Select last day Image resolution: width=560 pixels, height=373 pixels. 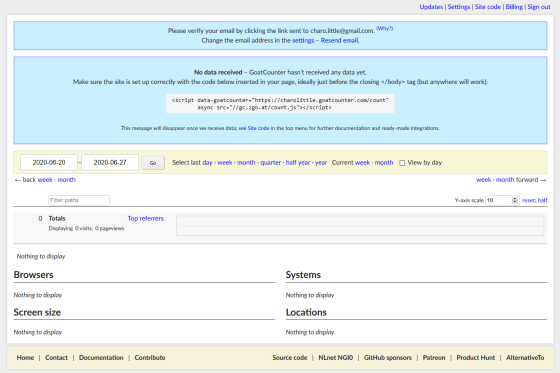tap(207, 163)
